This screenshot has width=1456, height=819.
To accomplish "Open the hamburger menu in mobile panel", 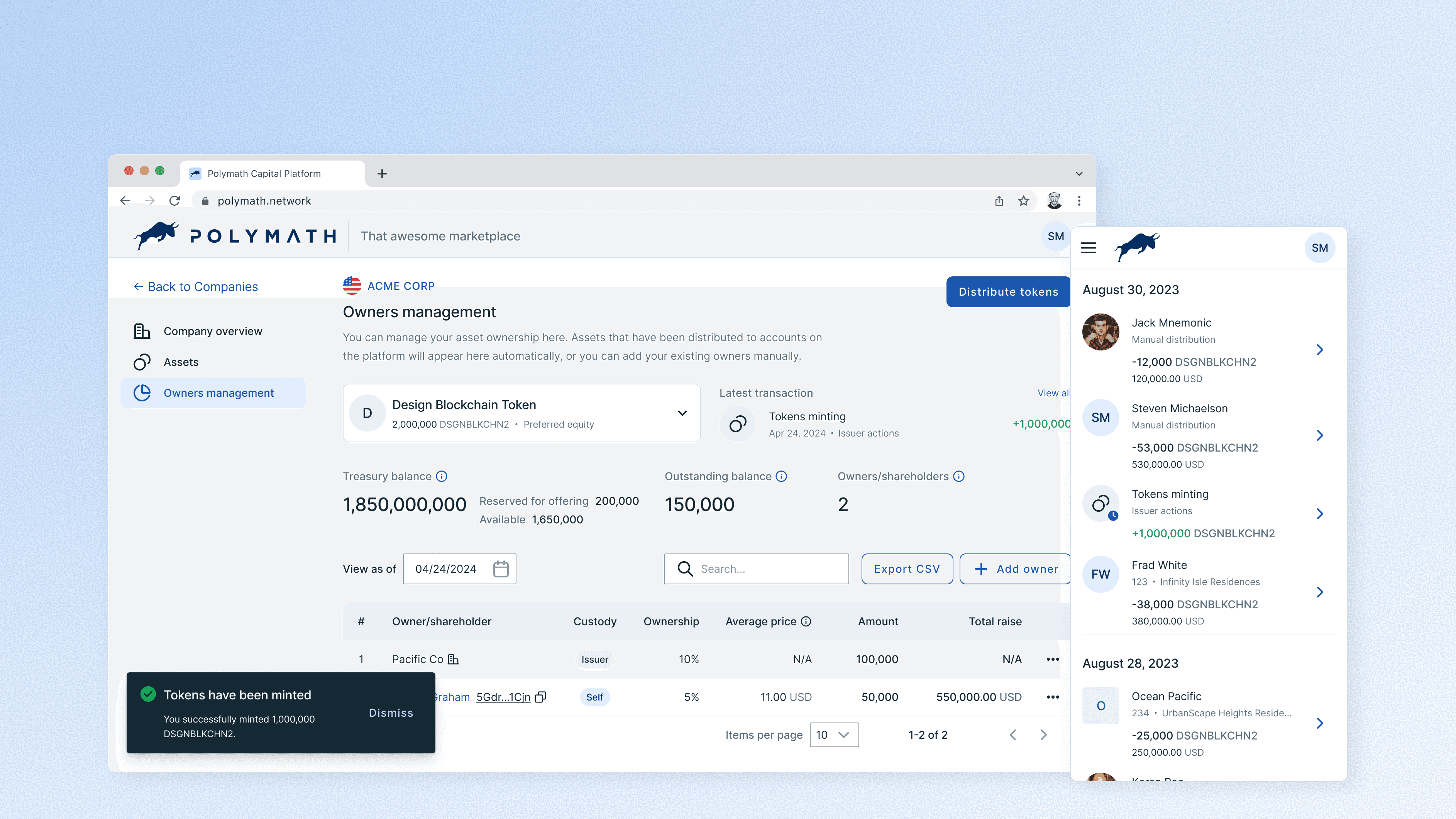I will coord(1088,247).
